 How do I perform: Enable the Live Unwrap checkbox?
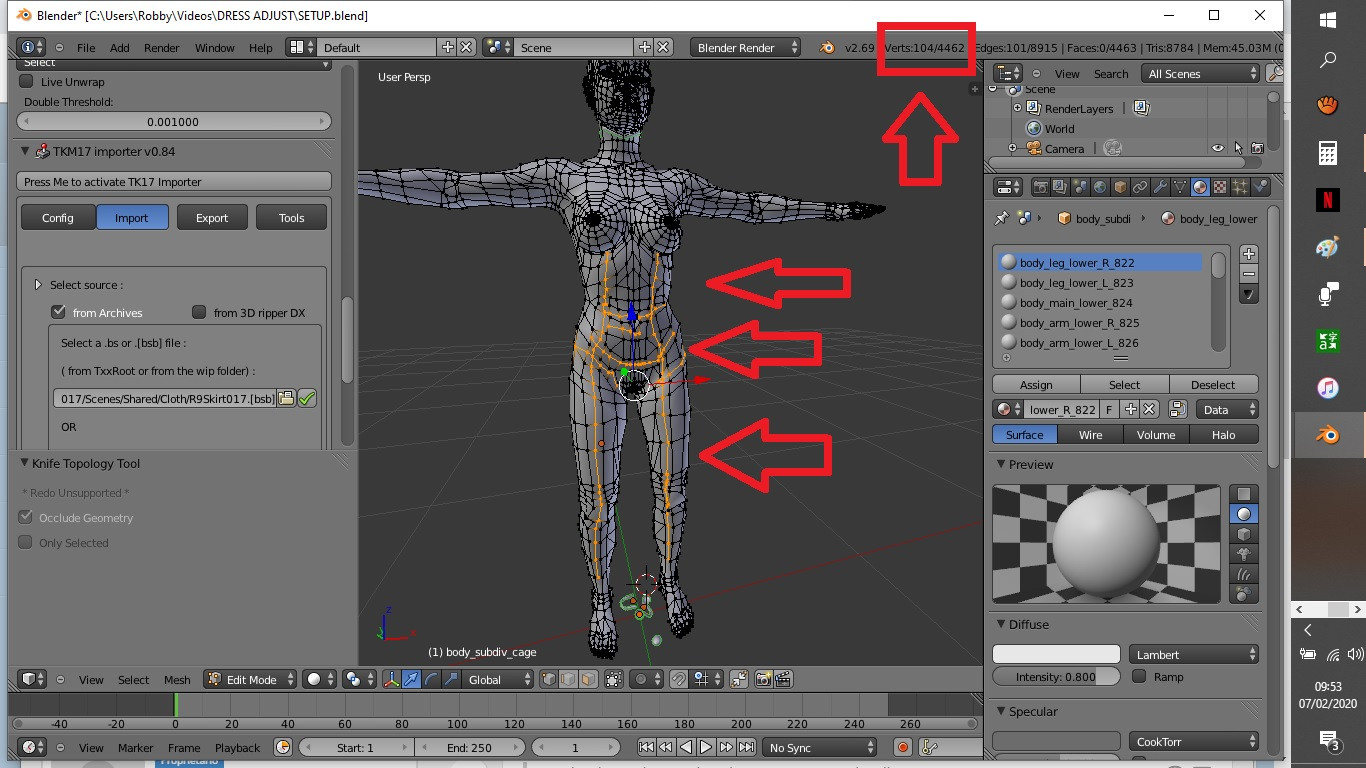pyautogui.click(x=27, y=82)
